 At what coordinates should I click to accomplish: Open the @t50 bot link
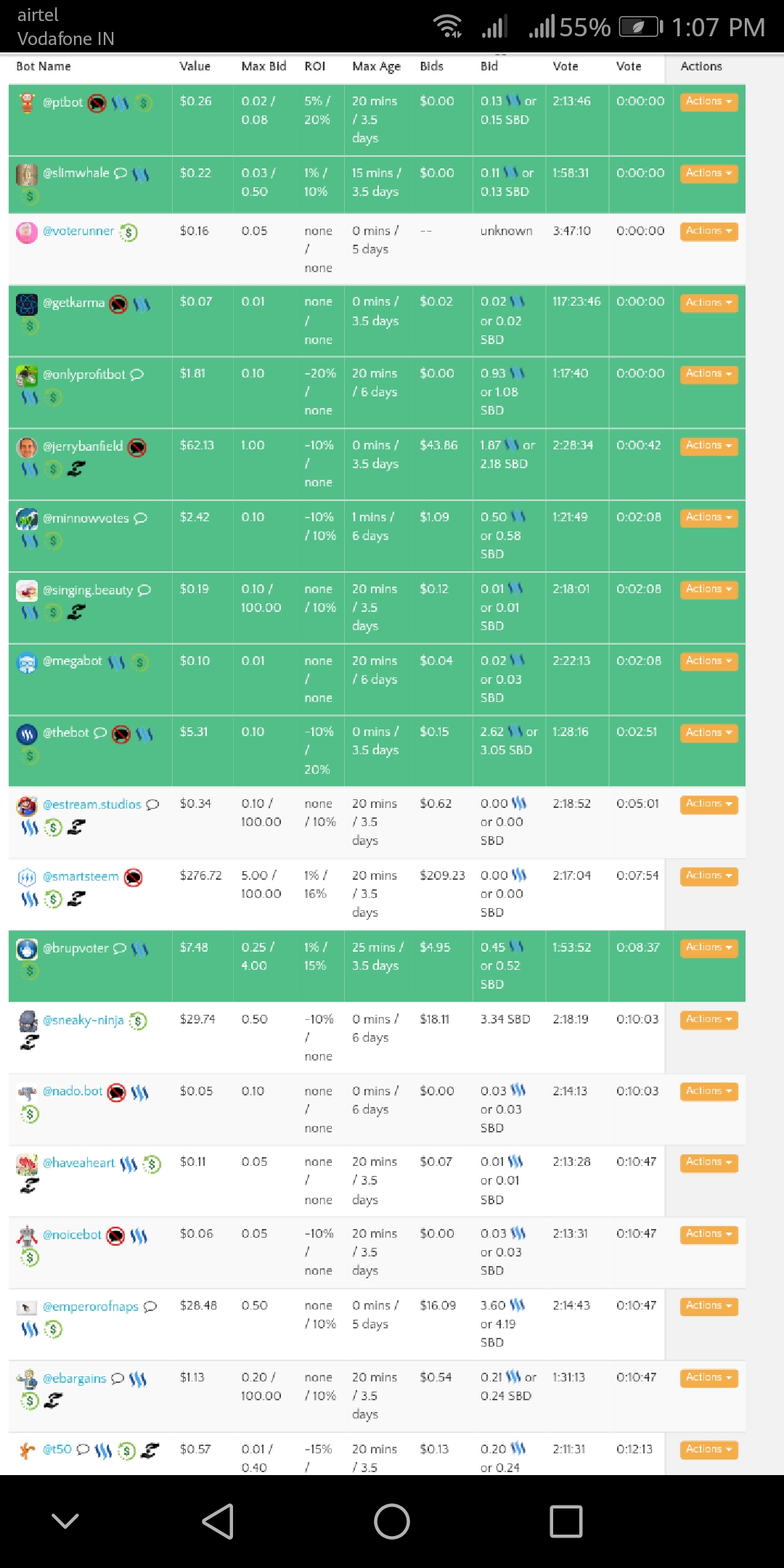click(x=57, y=1449)
